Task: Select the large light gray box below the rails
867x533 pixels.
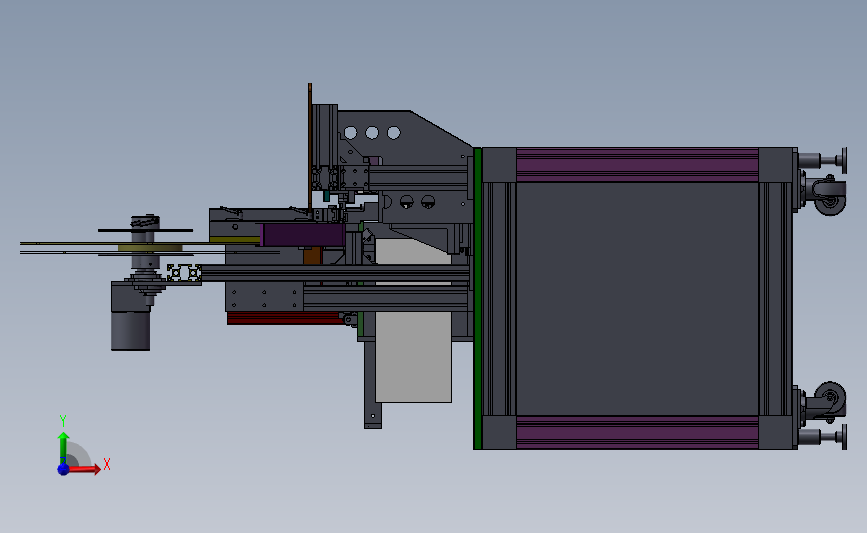Action: [x=413, y=357]
